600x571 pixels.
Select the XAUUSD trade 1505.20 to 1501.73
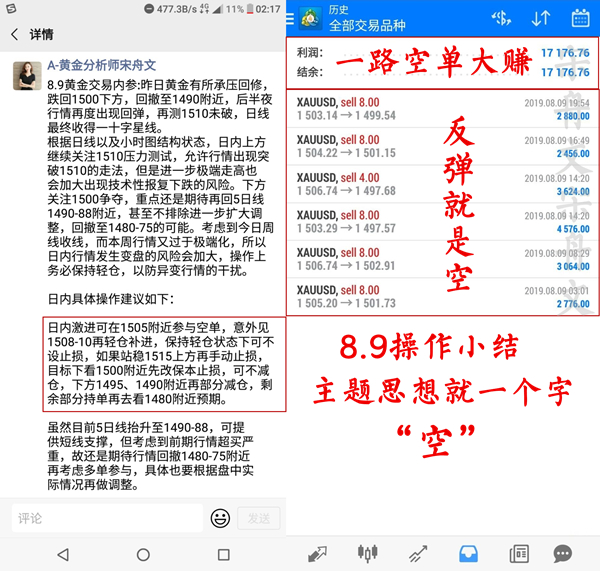[x=443, y=297]
